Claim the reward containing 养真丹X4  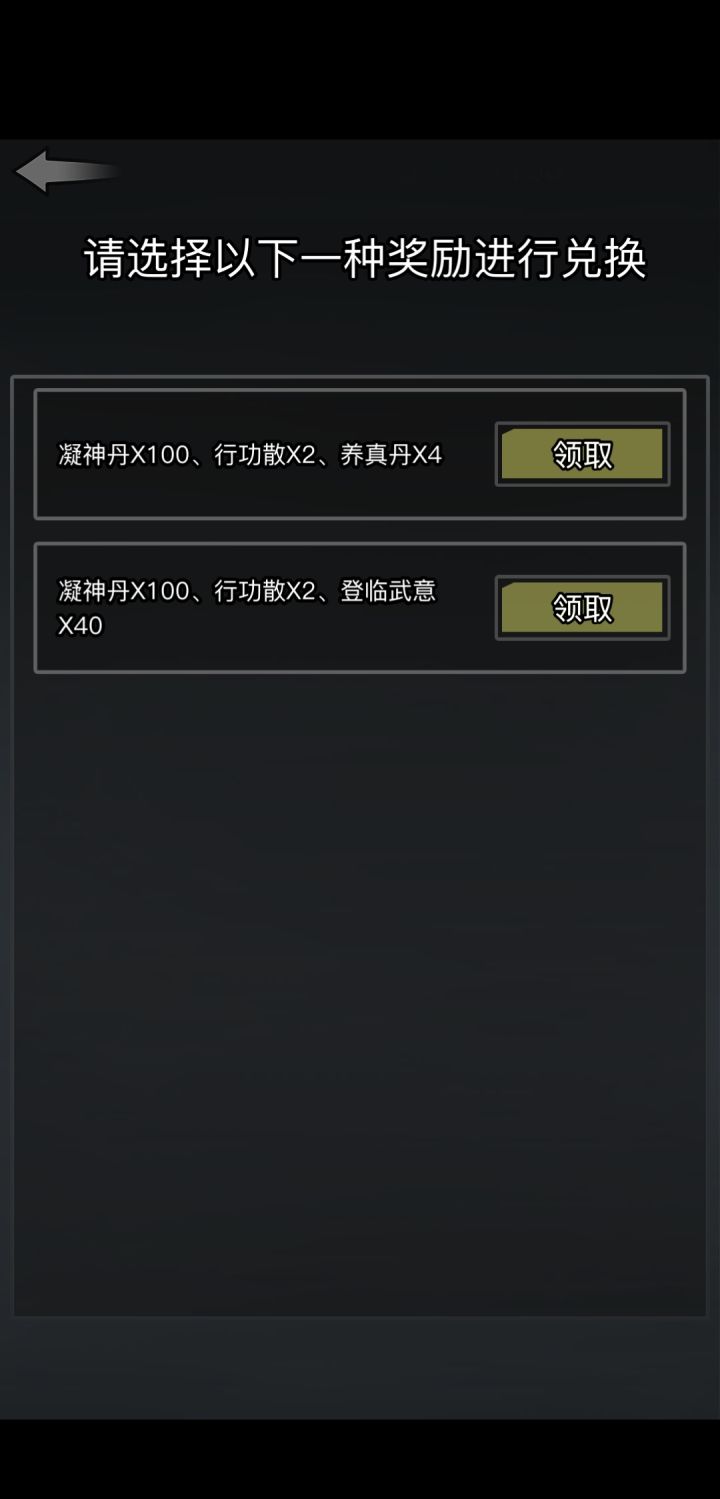582,455
